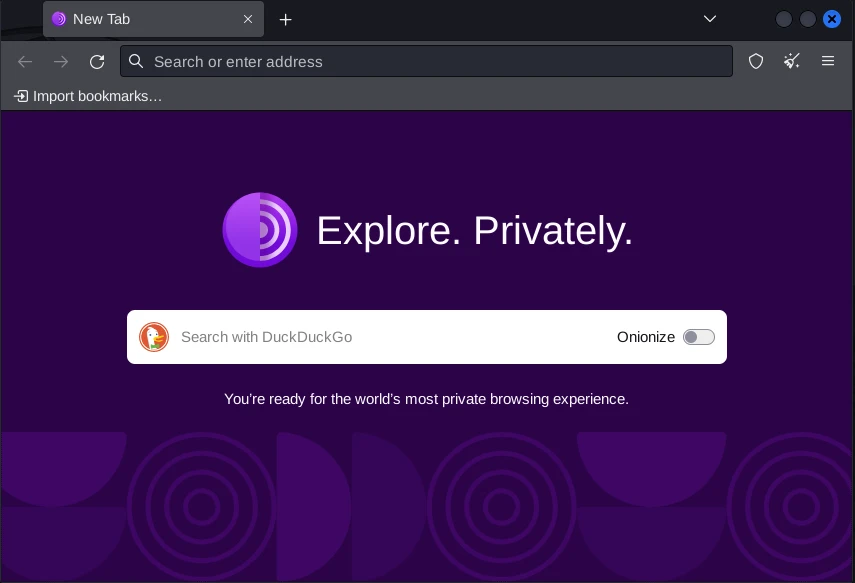Click the forward navigation arrow
Image resolution: width=855 pixels, height=583 pixels.
coord(61,61)
